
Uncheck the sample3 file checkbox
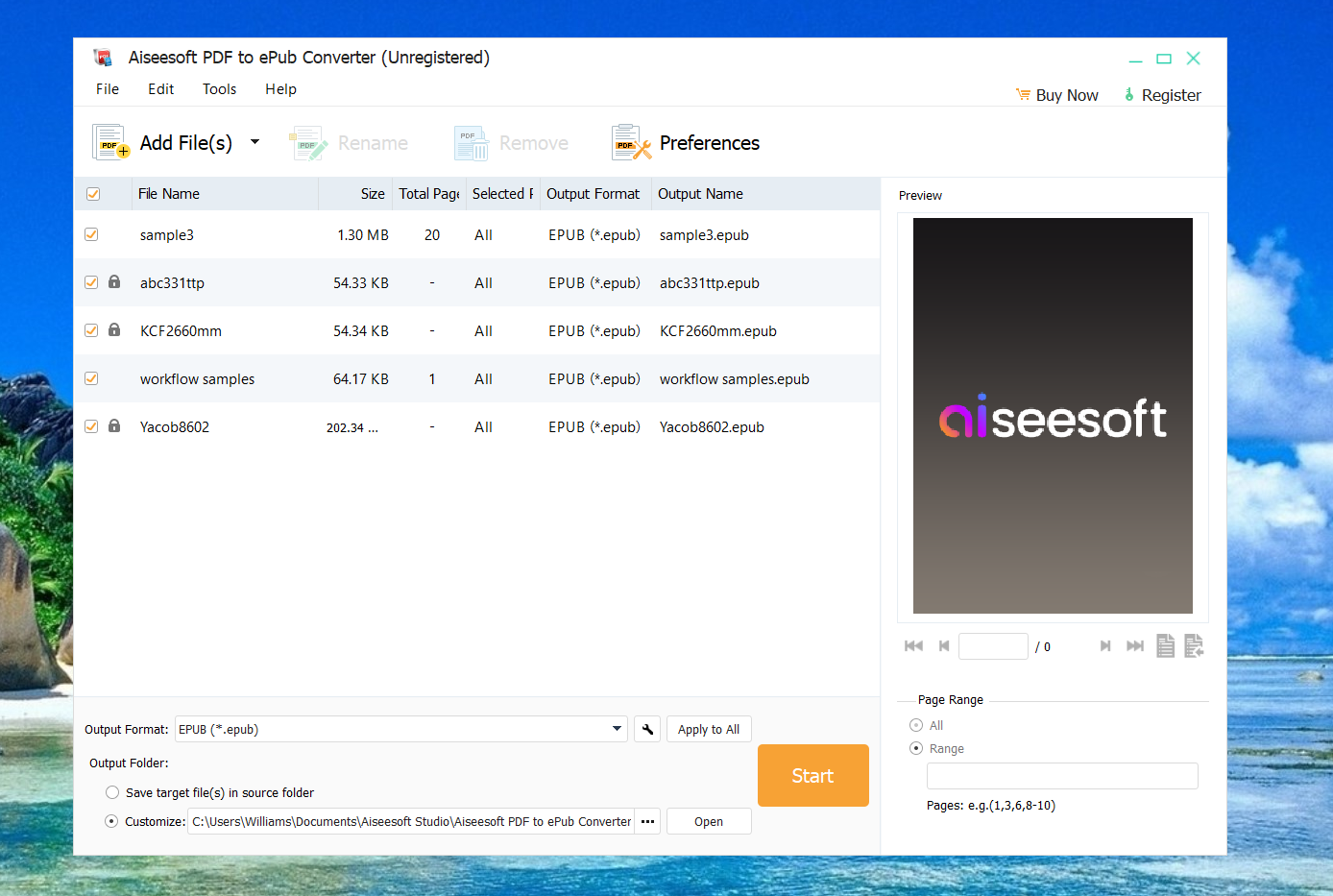pyautogui.click(x=91, y=234)
